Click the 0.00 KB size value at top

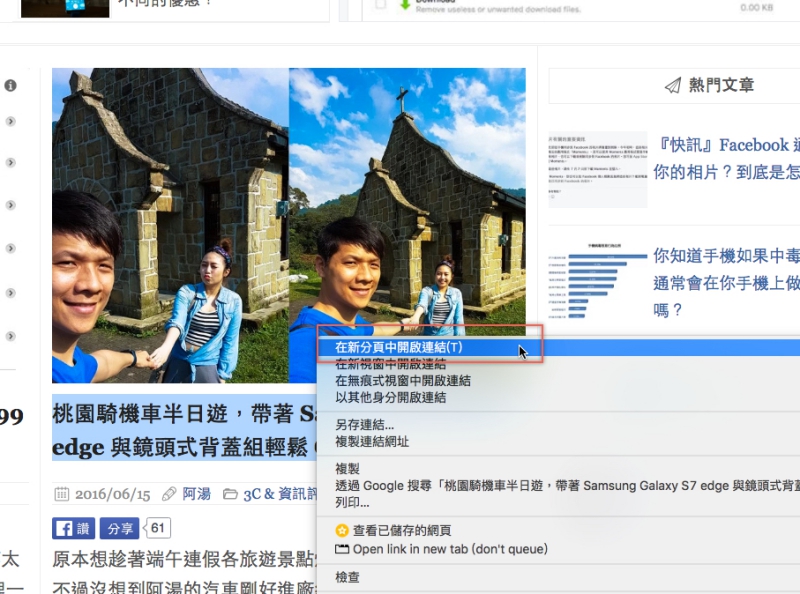pyautogui.click(x=757, y=7)
